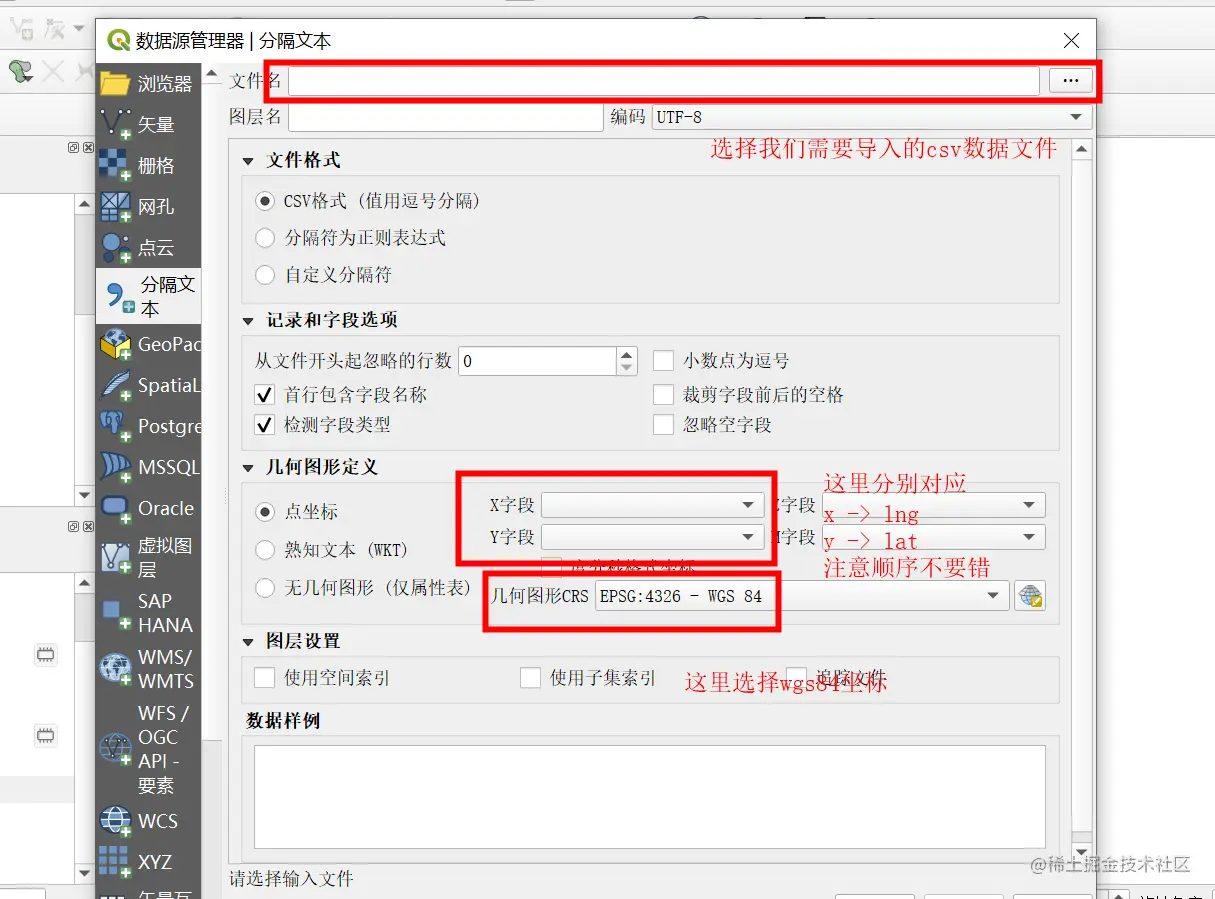Enable the 使用空间索引 checkbox
This screenshot has width=1215, height=899.
[264, 678]
